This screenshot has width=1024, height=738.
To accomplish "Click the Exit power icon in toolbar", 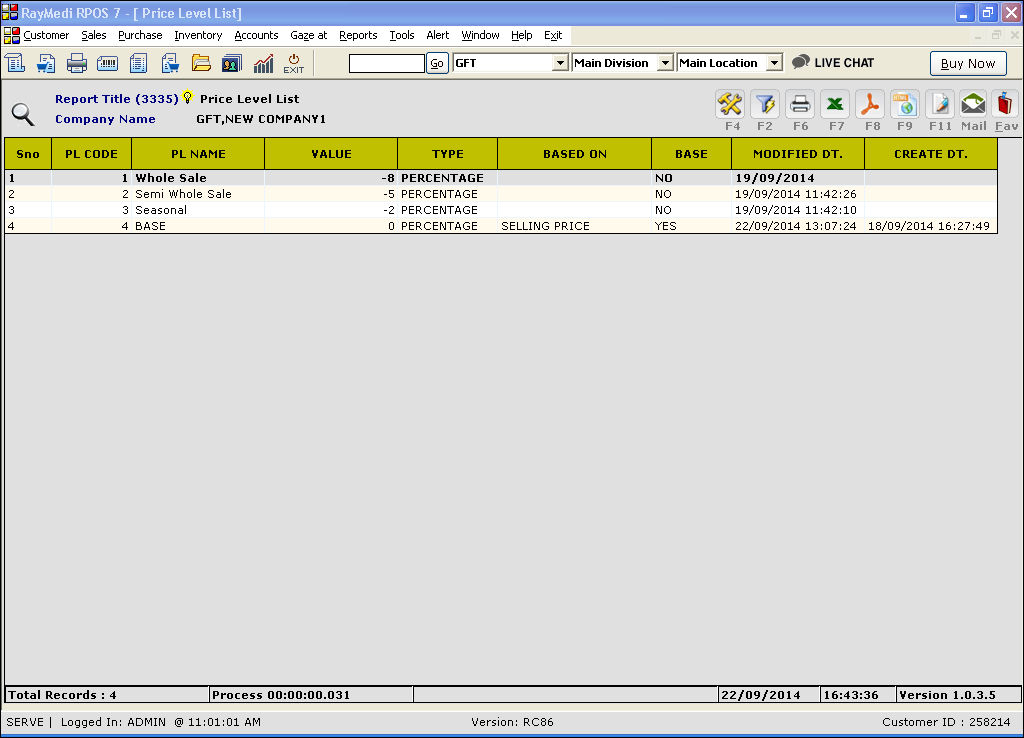I will point(293,63).
